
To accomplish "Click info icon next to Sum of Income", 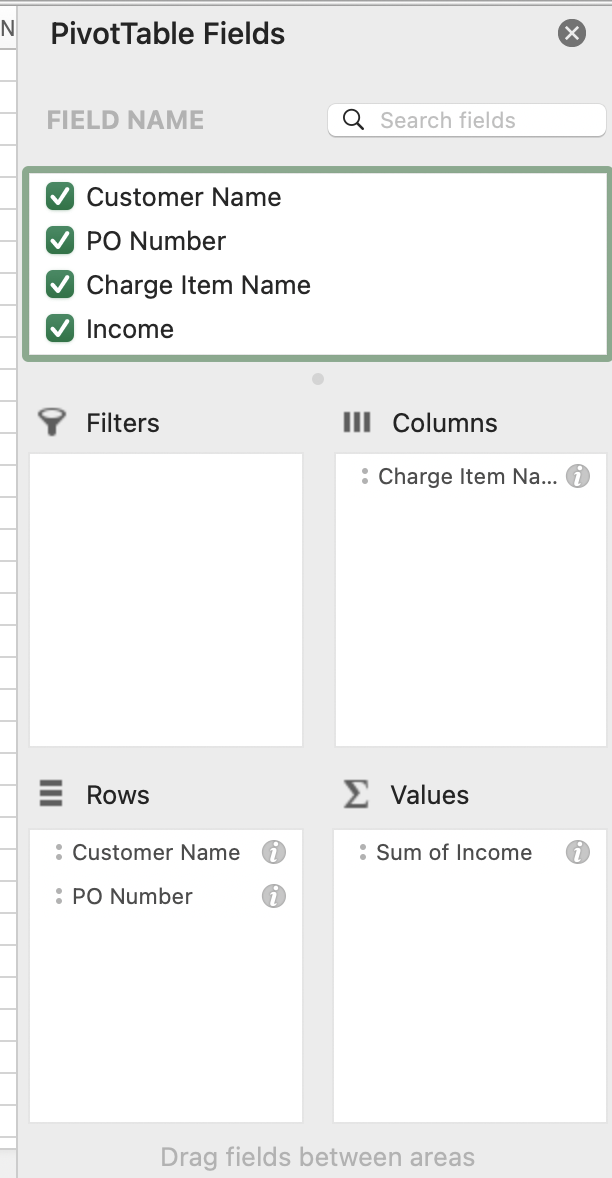I will point(578,852).
